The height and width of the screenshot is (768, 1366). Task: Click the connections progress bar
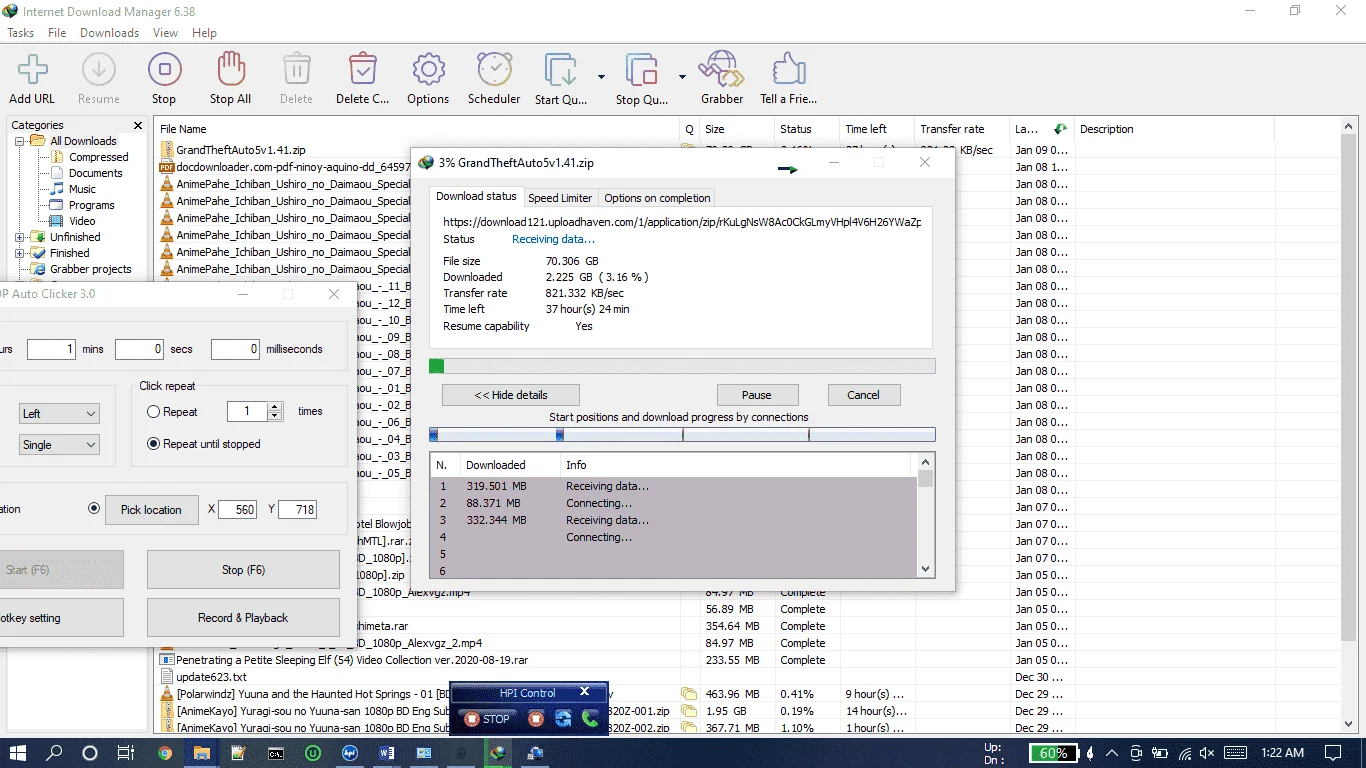tap(682, 435)
